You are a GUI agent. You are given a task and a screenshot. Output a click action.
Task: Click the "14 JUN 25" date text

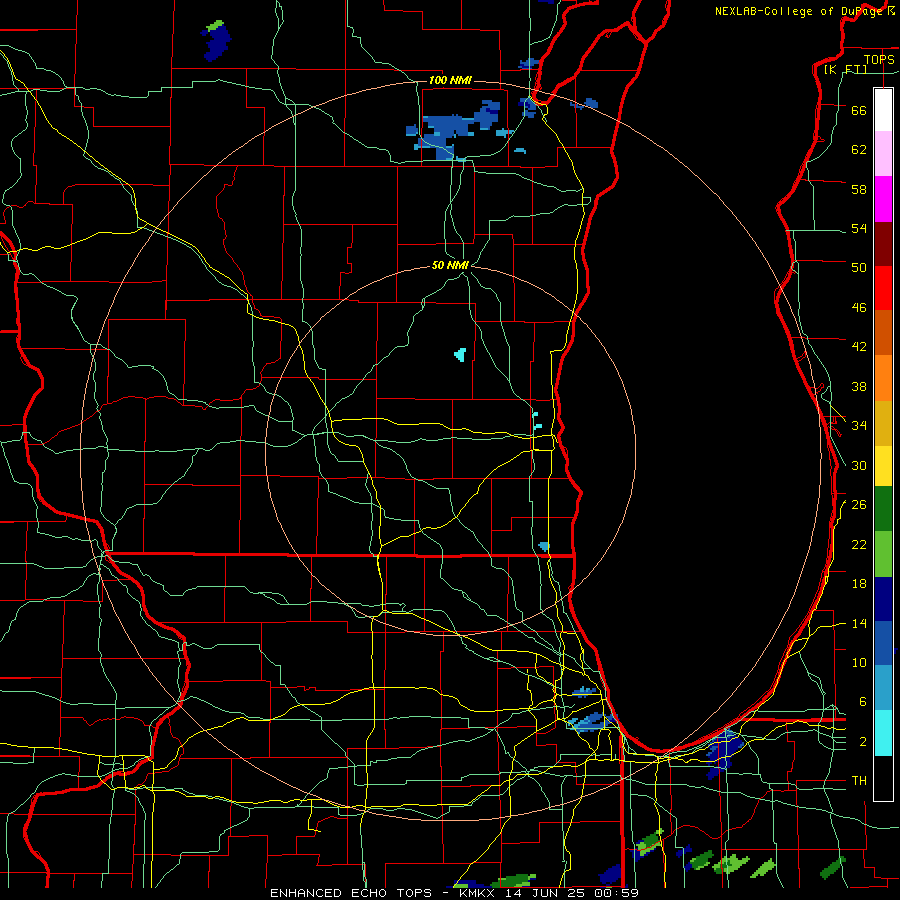point(547,893)
